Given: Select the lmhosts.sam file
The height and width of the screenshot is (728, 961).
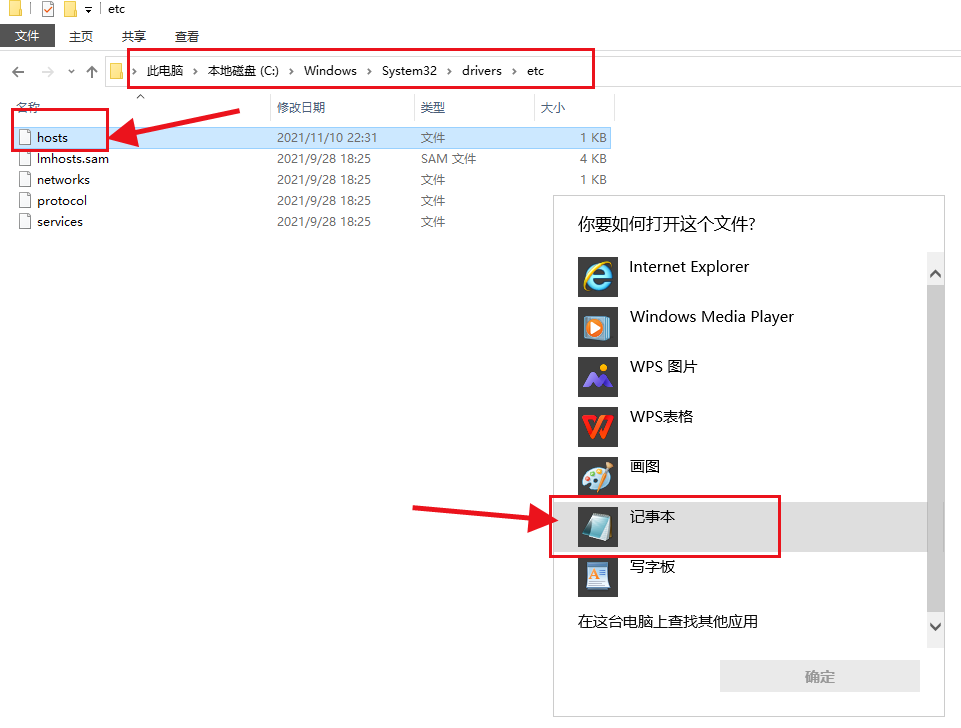Looking at the screenshot, I should [x=72, y=159].
